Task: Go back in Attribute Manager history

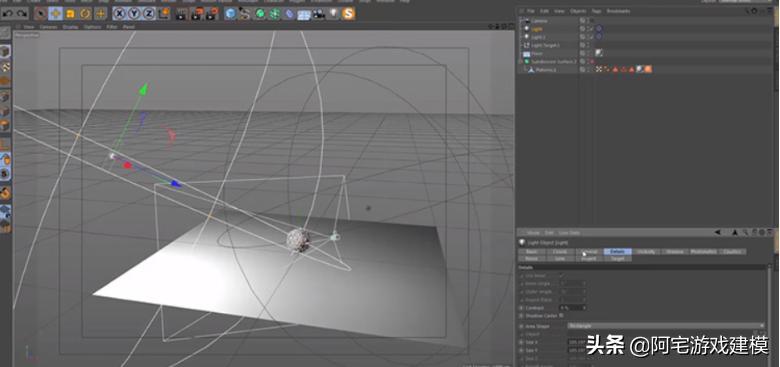Action: point(718,232)
